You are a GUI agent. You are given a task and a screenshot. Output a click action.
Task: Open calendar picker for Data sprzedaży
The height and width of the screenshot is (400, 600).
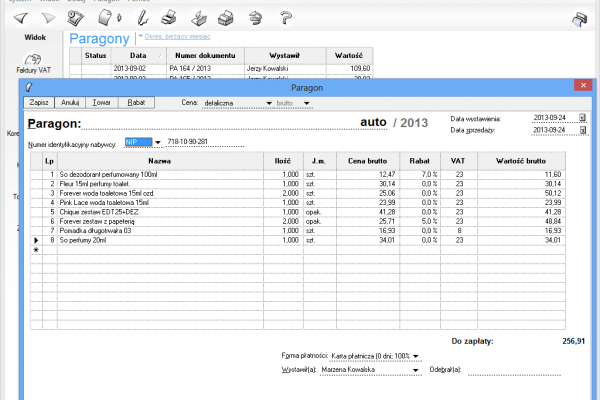tap(583, 130)
